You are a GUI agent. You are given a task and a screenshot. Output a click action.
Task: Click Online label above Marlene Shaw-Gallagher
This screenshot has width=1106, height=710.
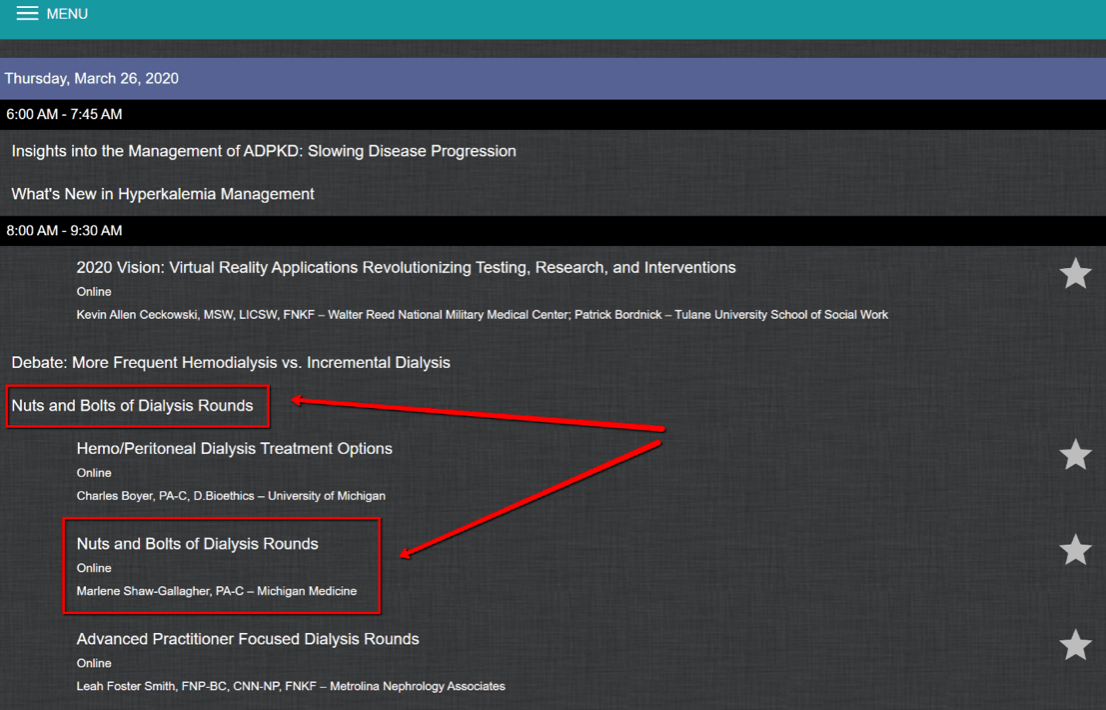[x=94, y=568]
